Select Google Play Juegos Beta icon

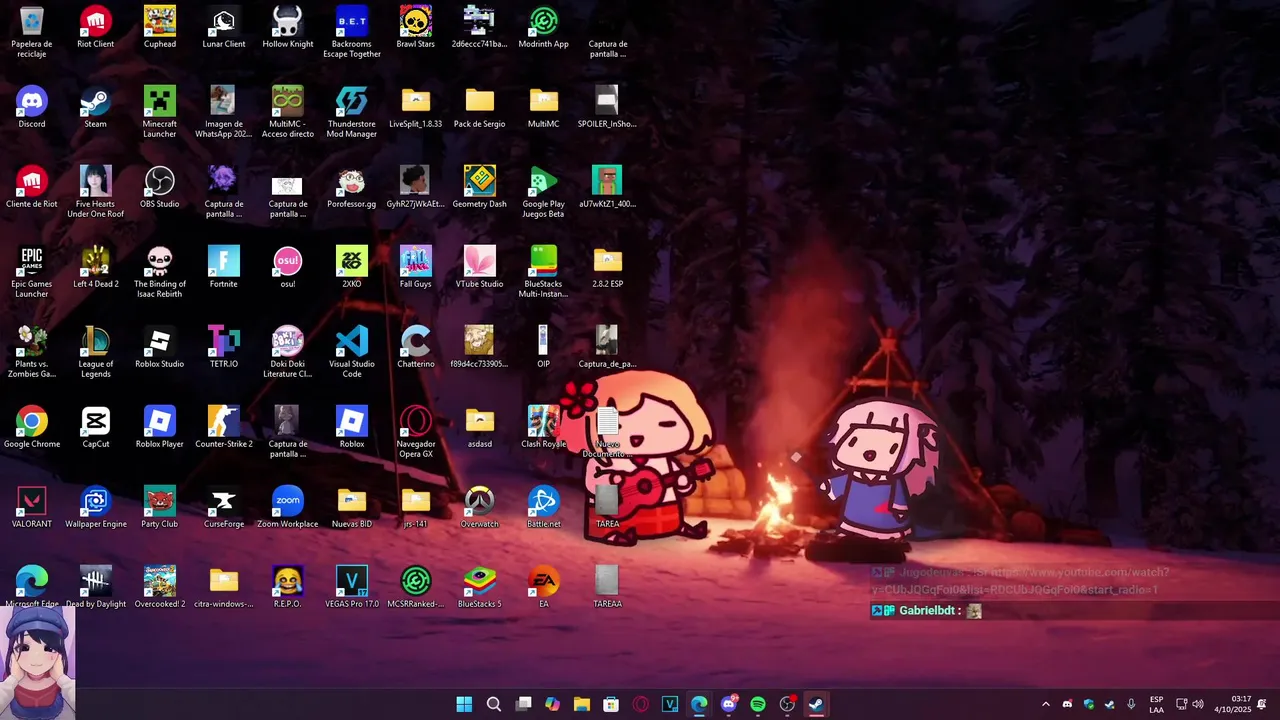(x=544, y=191)
